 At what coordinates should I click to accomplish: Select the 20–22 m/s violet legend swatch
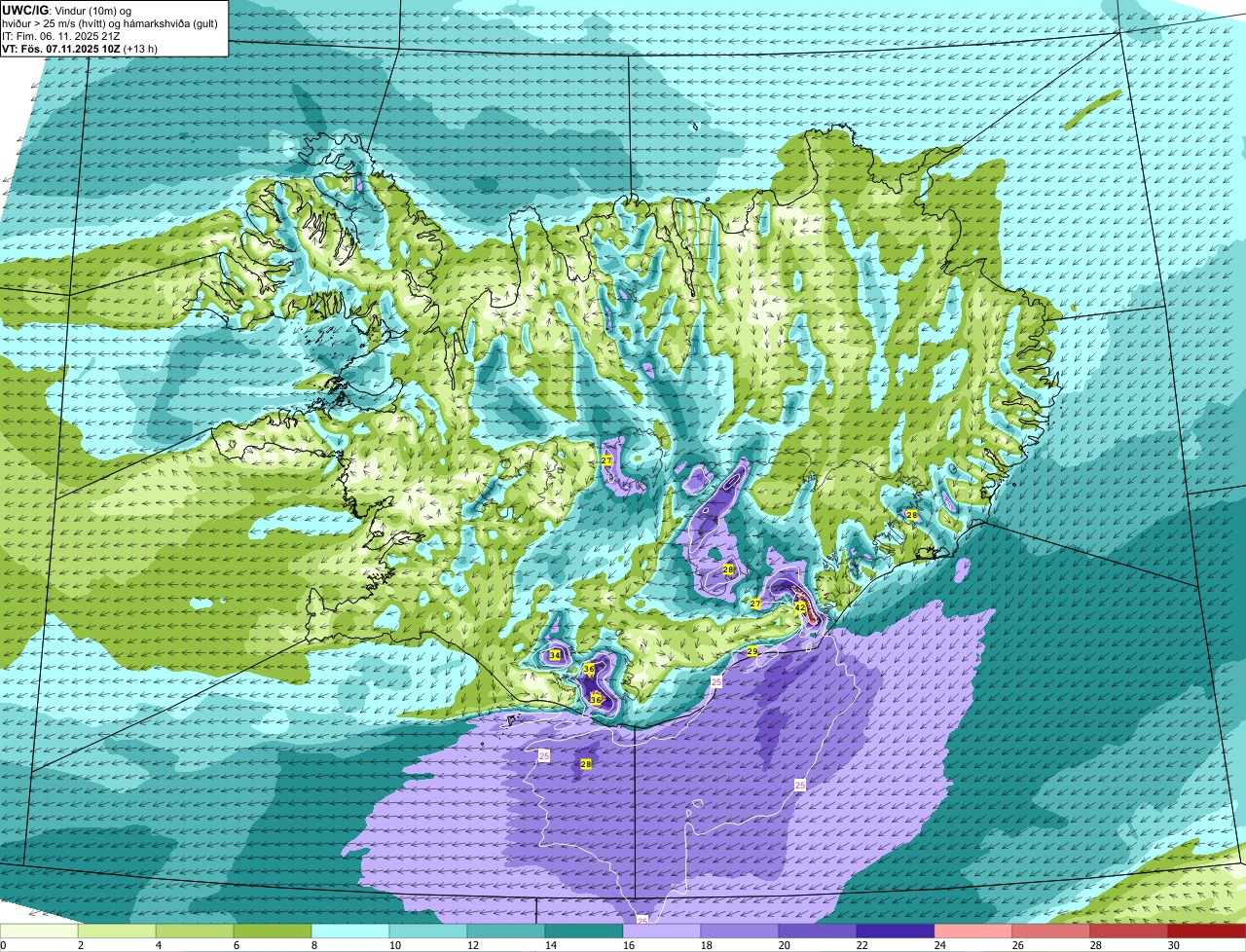818,932
